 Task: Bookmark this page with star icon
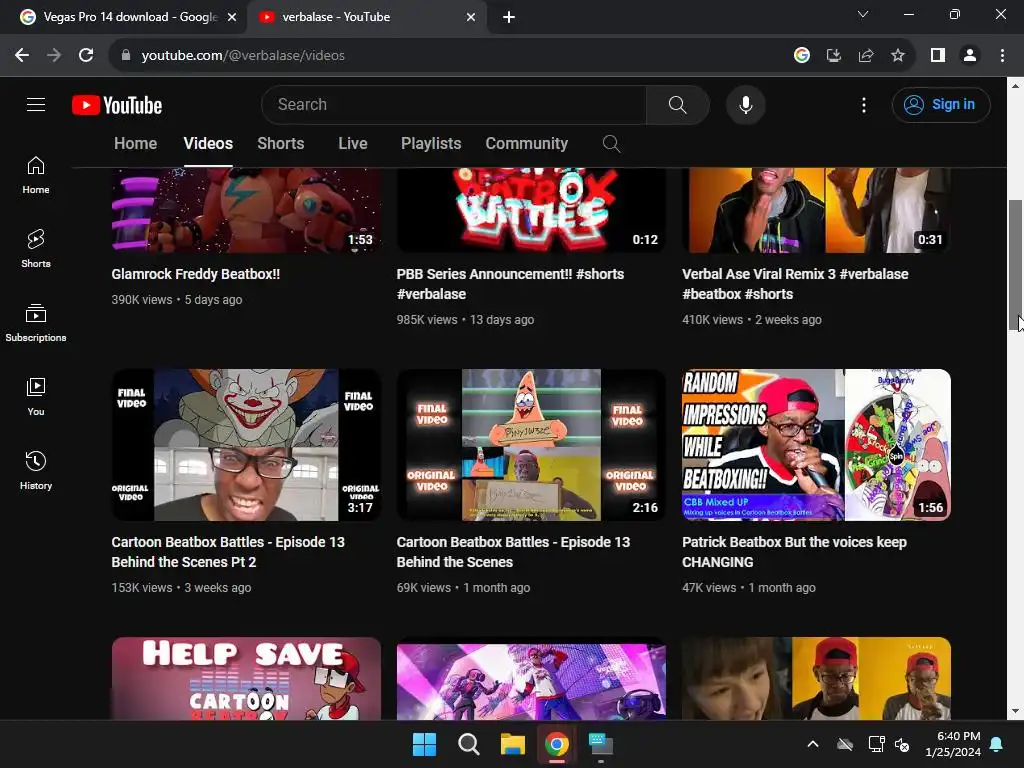tap(898, 56)
